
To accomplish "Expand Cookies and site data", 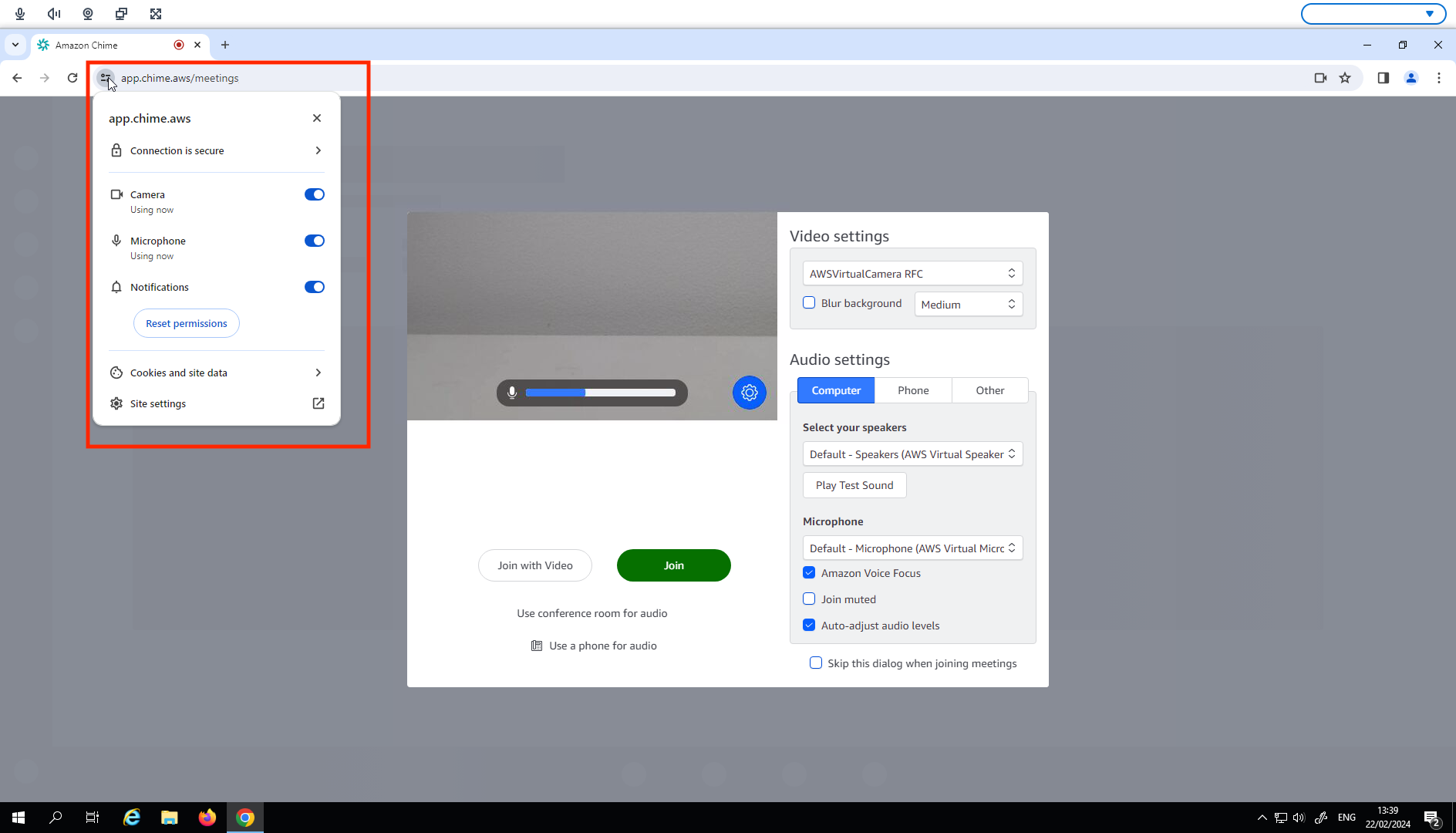I will [216, 373].
